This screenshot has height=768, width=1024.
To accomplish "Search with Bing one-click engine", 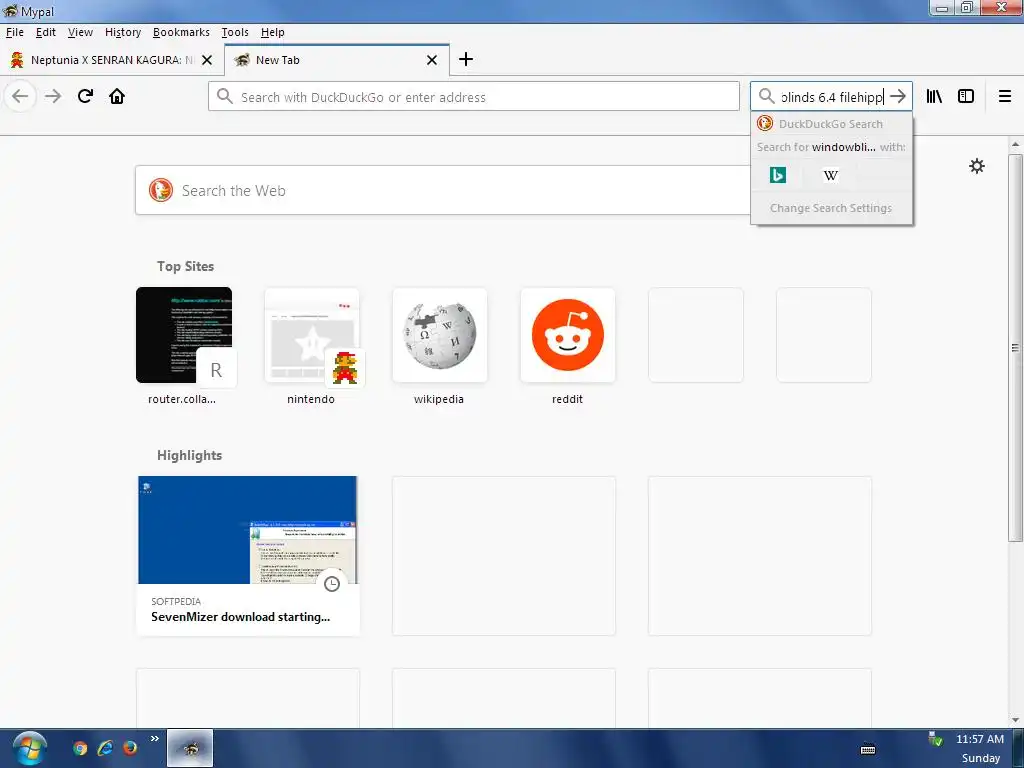I will coord(778,175).
